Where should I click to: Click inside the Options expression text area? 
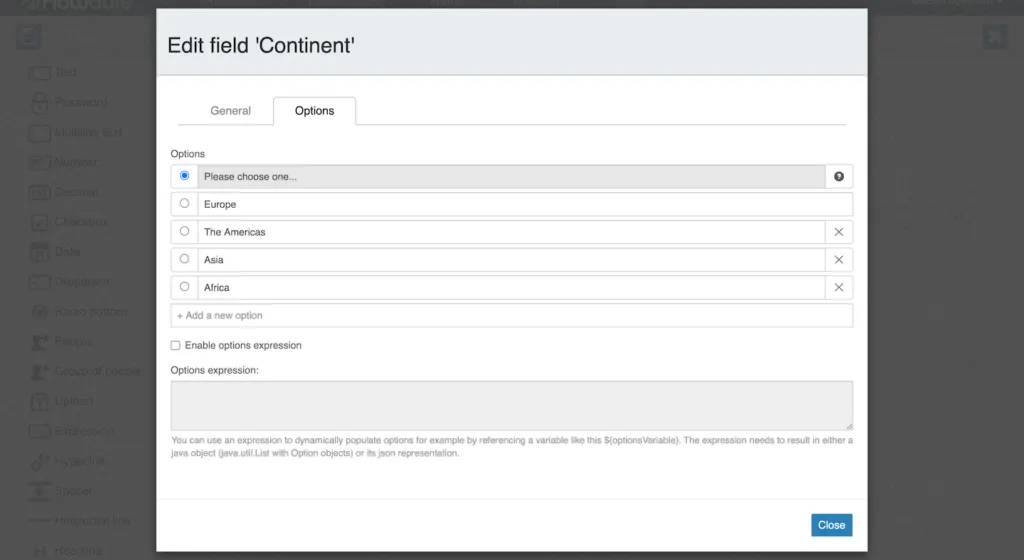[x=511, y=405]
